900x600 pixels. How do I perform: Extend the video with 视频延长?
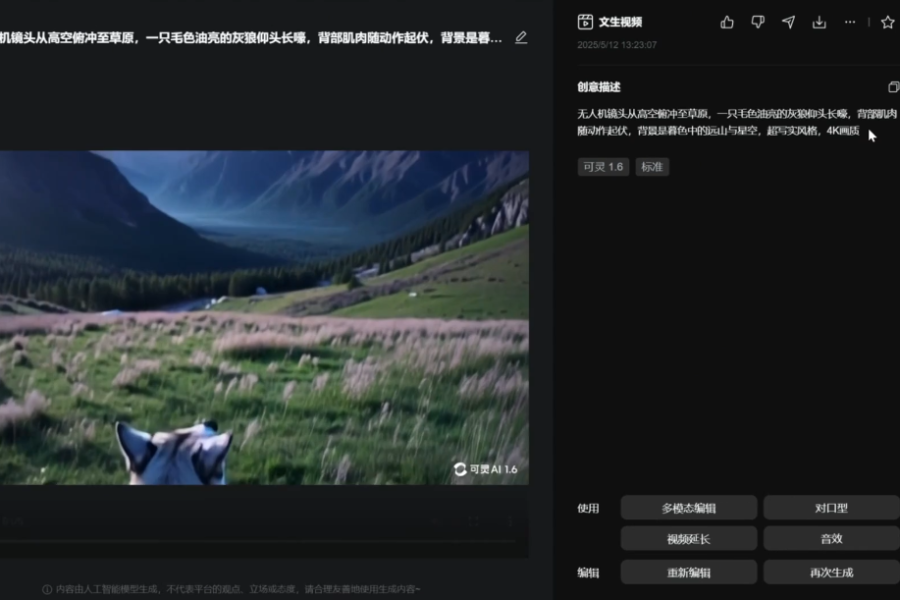point(689,538)
